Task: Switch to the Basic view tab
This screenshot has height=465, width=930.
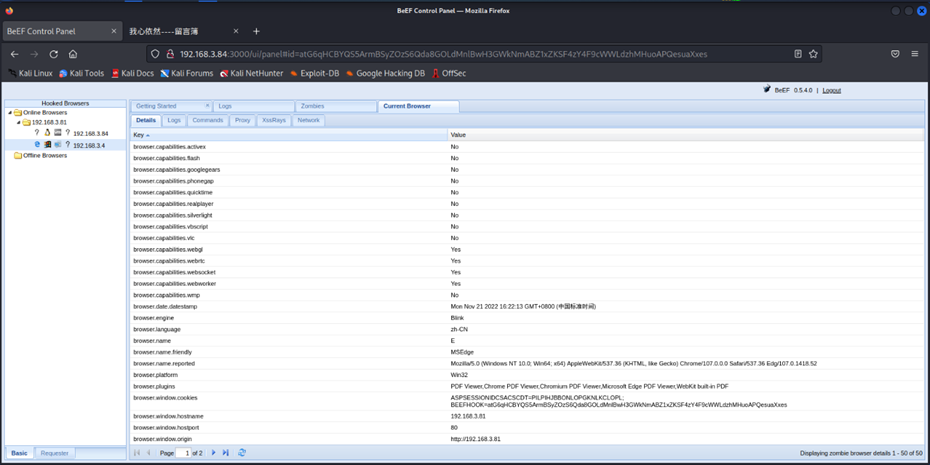Action: click(19, 453)
